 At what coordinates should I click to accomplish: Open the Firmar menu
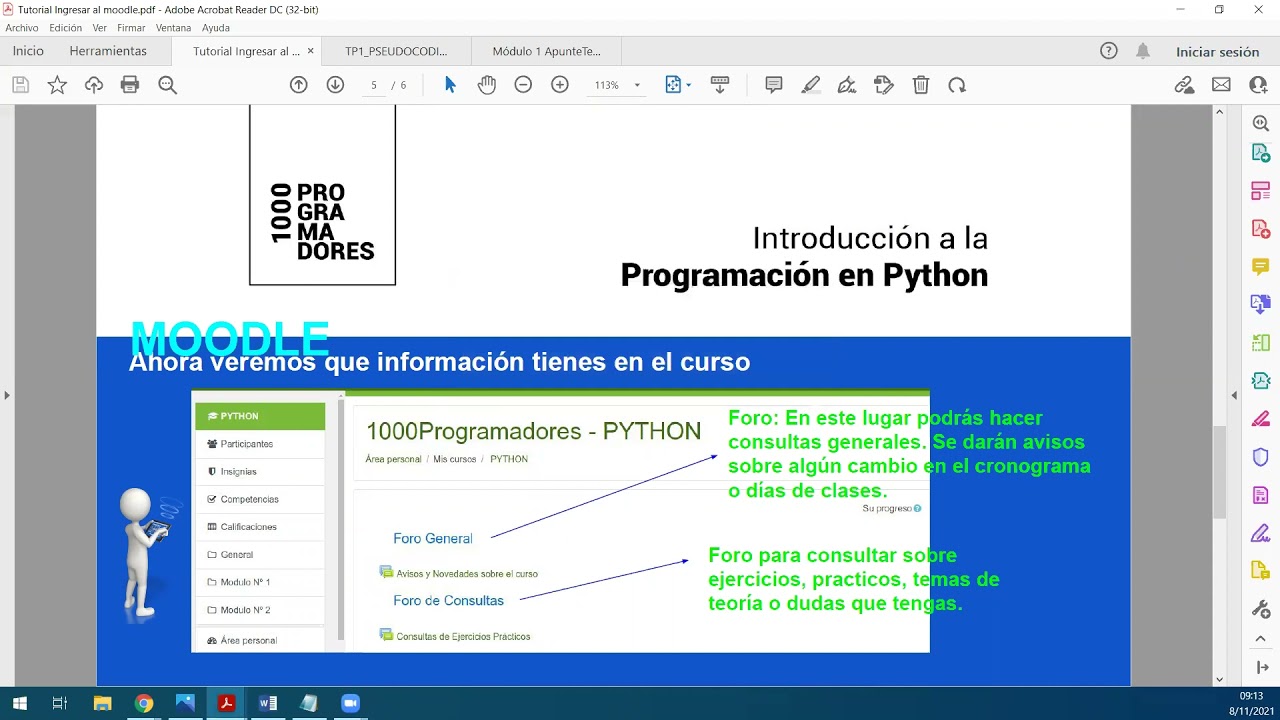click(x=131, y=28)
